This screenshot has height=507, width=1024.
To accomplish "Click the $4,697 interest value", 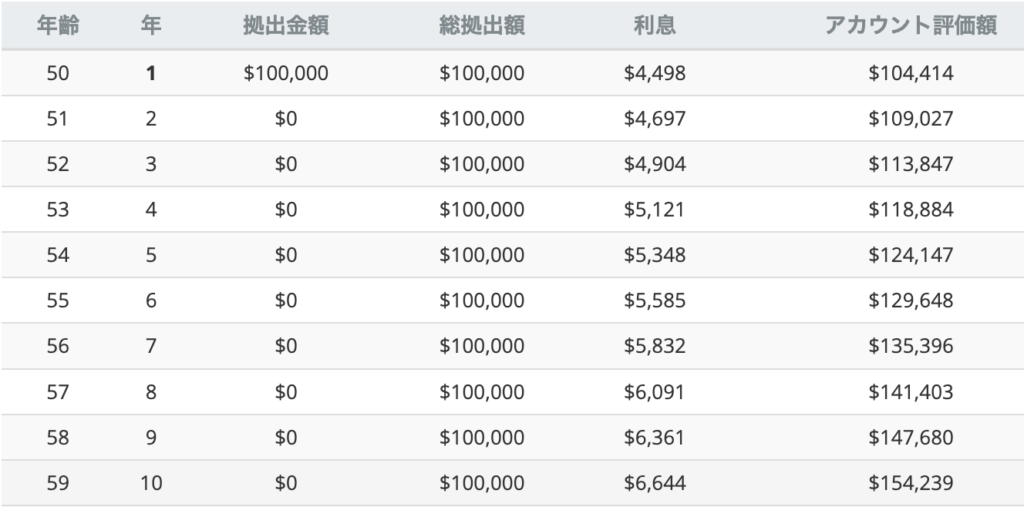I will point(654,118).
